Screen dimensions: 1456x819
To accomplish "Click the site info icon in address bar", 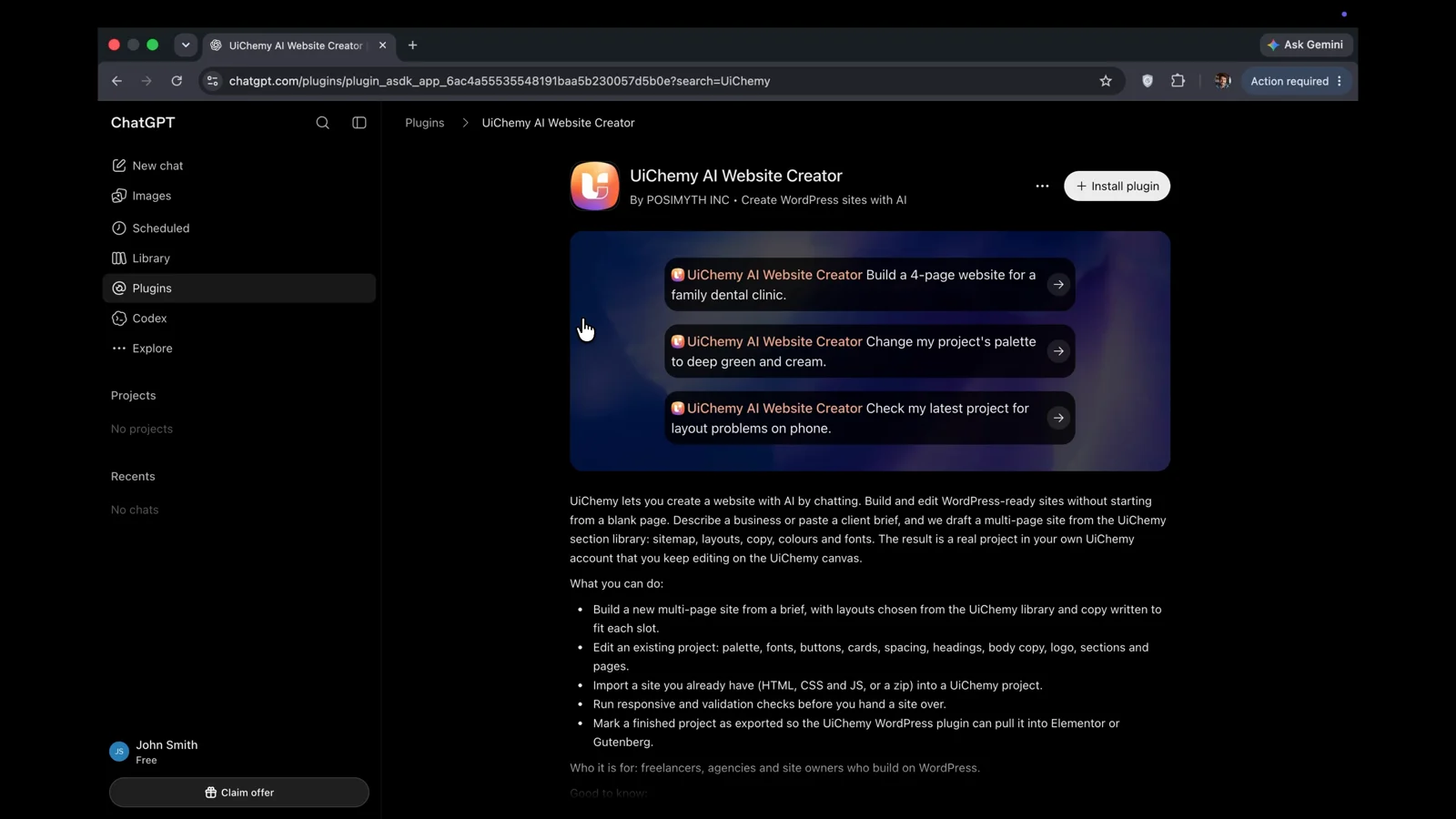I will click(x=212, y=81).
